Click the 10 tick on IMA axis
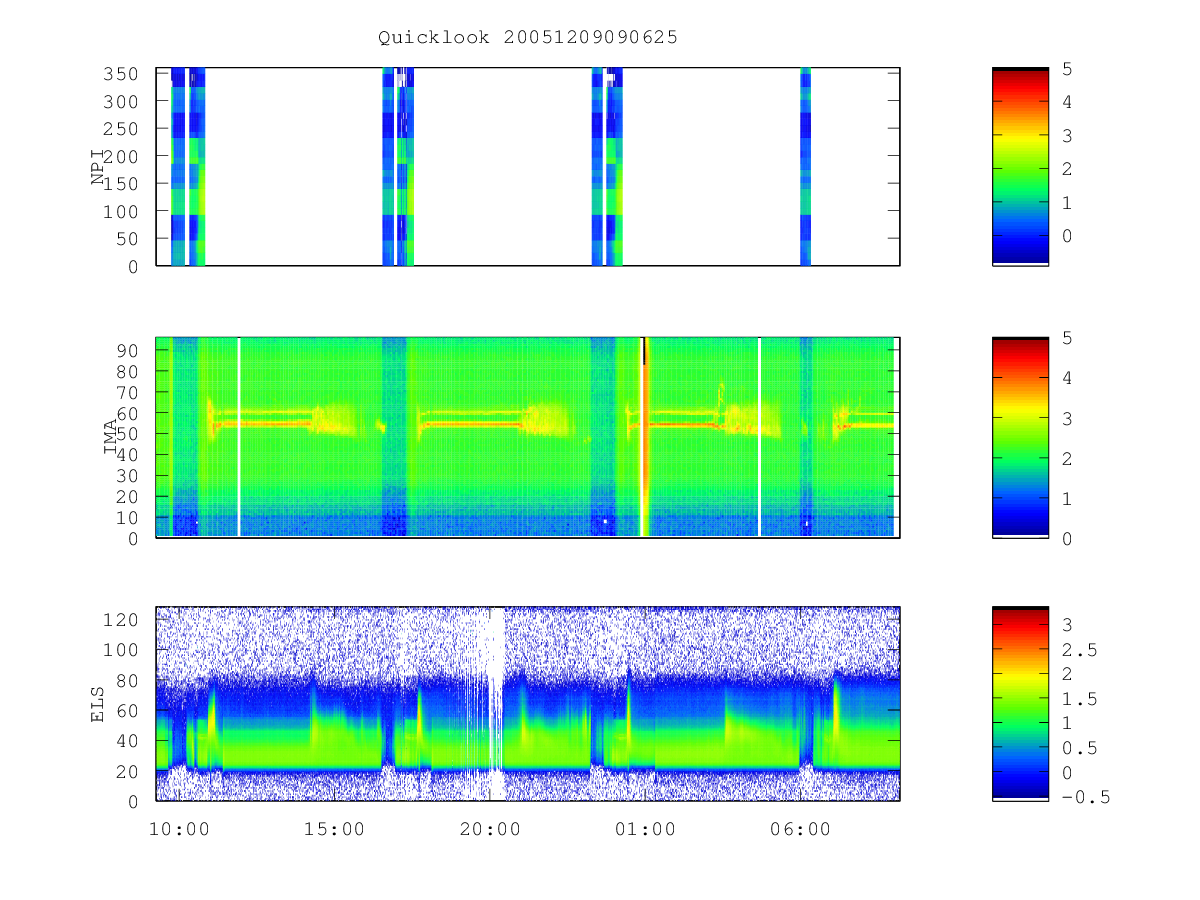The width and height of the screenshot is (1200, 900). point(130,518)
